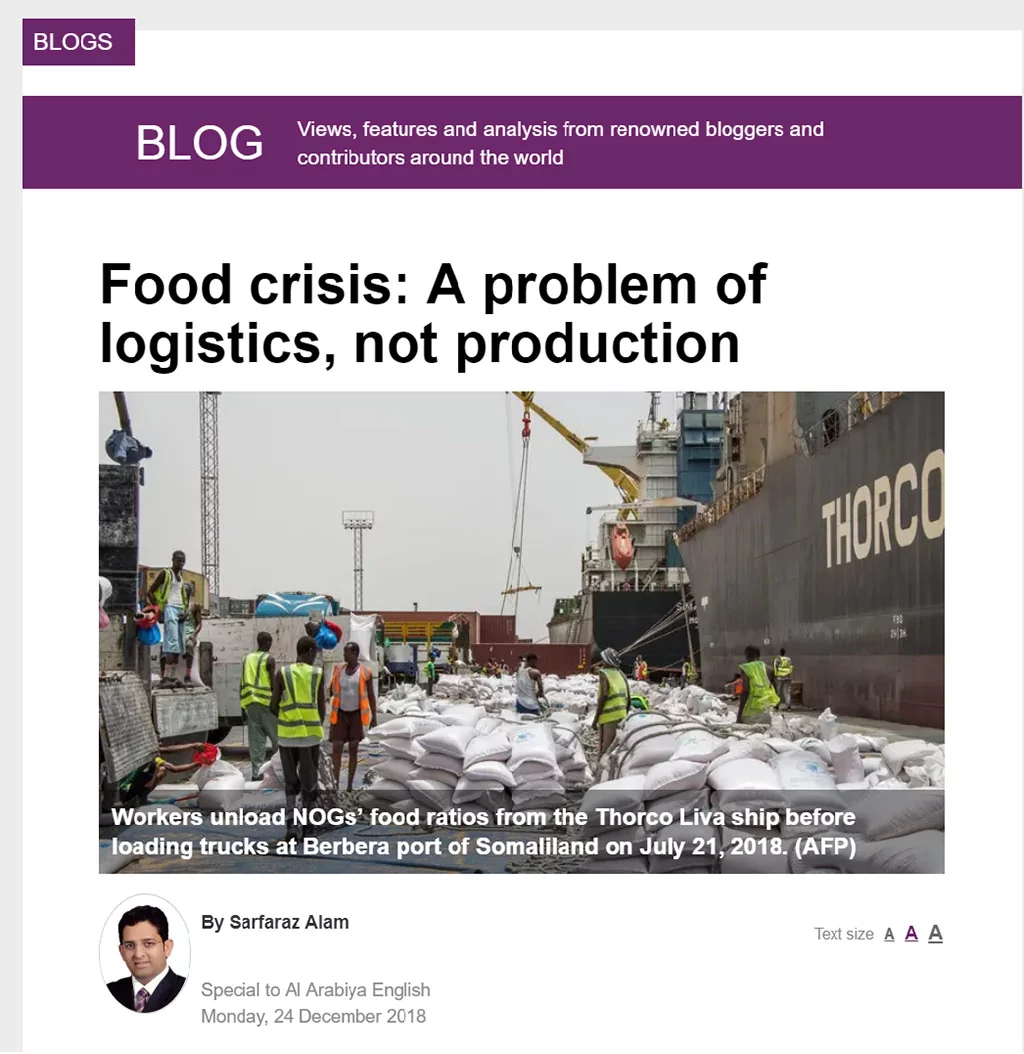
Task: Click the Monday, 24 December 2018 date
Action: (x=313, y=1016)
